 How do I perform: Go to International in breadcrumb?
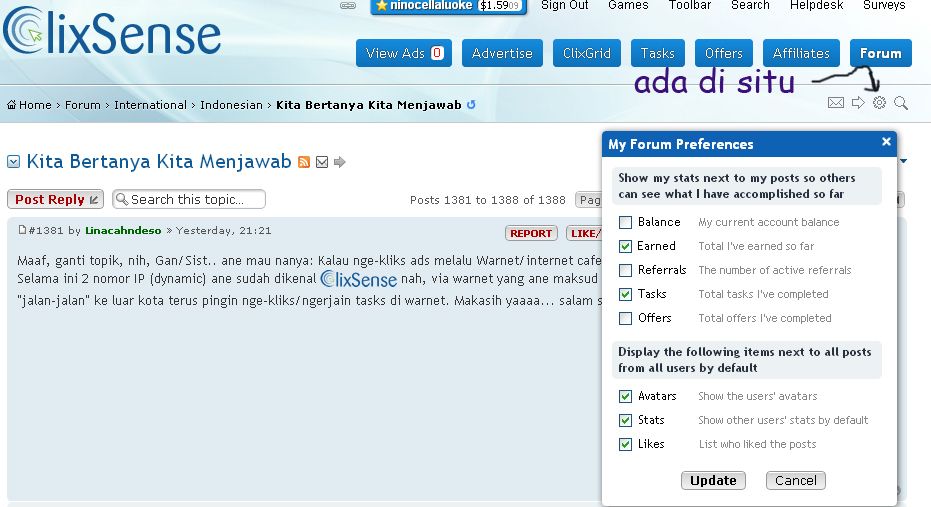[150, 105]
